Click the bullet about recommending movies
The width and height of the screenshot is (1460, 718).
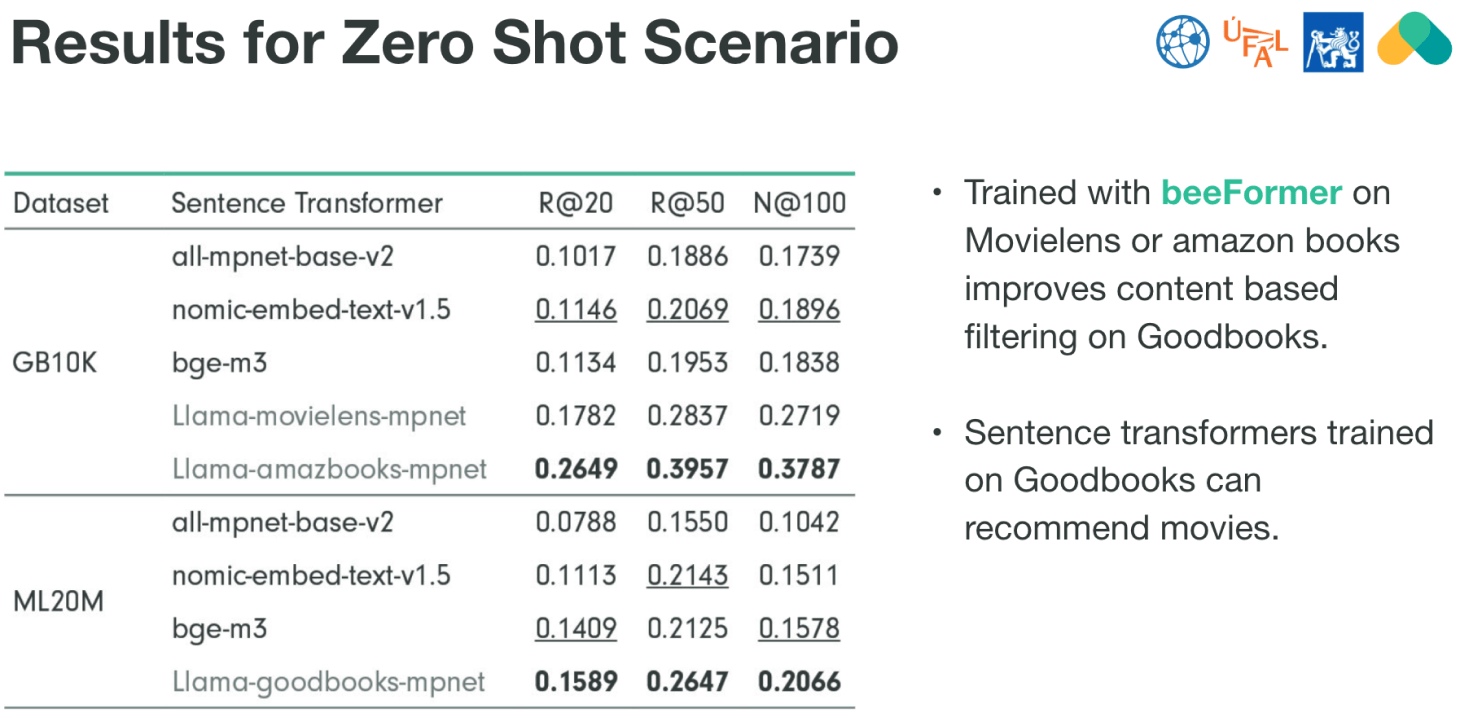(x=1198, y=480)
